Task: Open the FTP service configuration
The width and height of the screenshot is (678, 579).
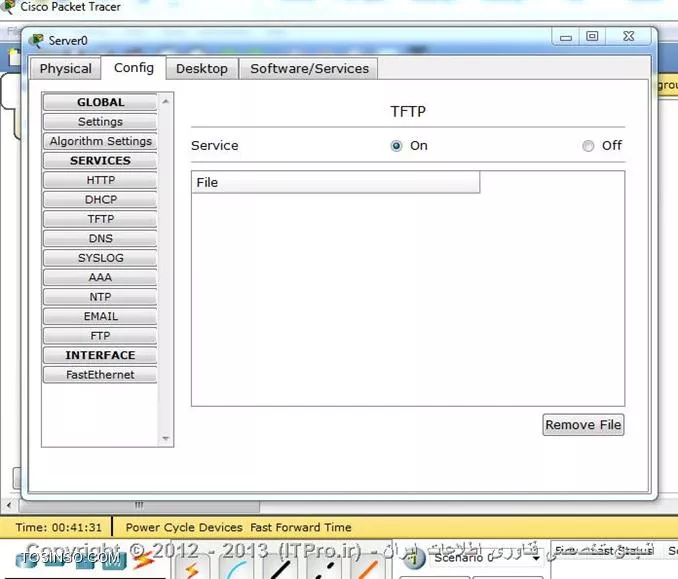Action: 100,336
